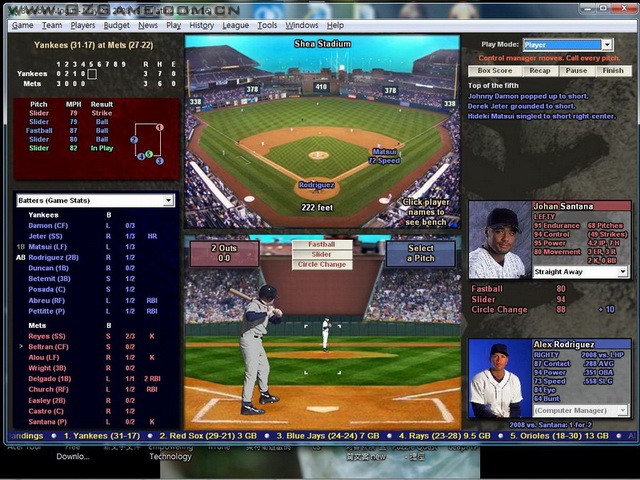640x480 pixels.
Task: Click Rodriguez label on the field
Action: pyautogui.click(x=316, y=185)
